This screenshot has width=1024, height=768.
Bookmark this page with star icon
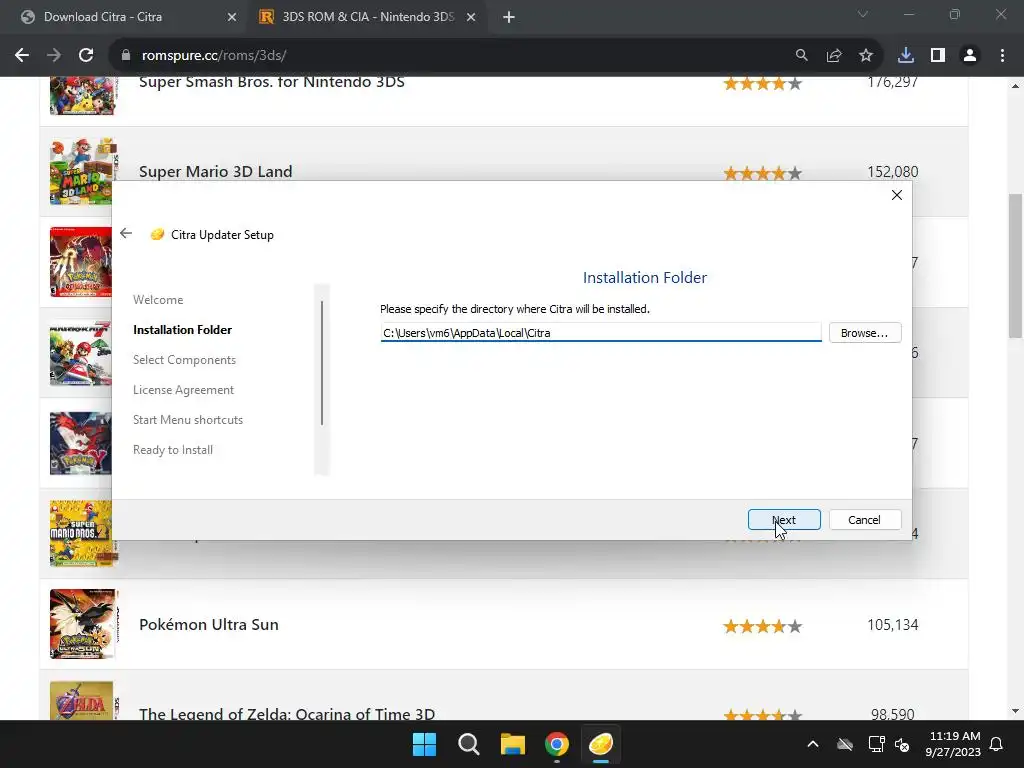point(865,56)
